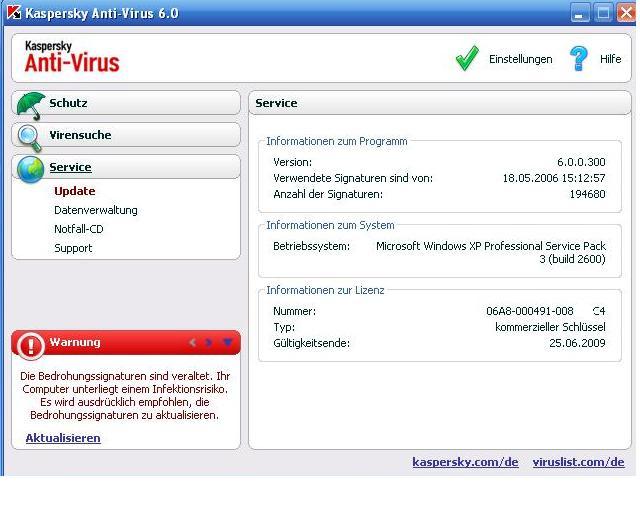Click the license number 06A8-000491-008

point(529,311)
